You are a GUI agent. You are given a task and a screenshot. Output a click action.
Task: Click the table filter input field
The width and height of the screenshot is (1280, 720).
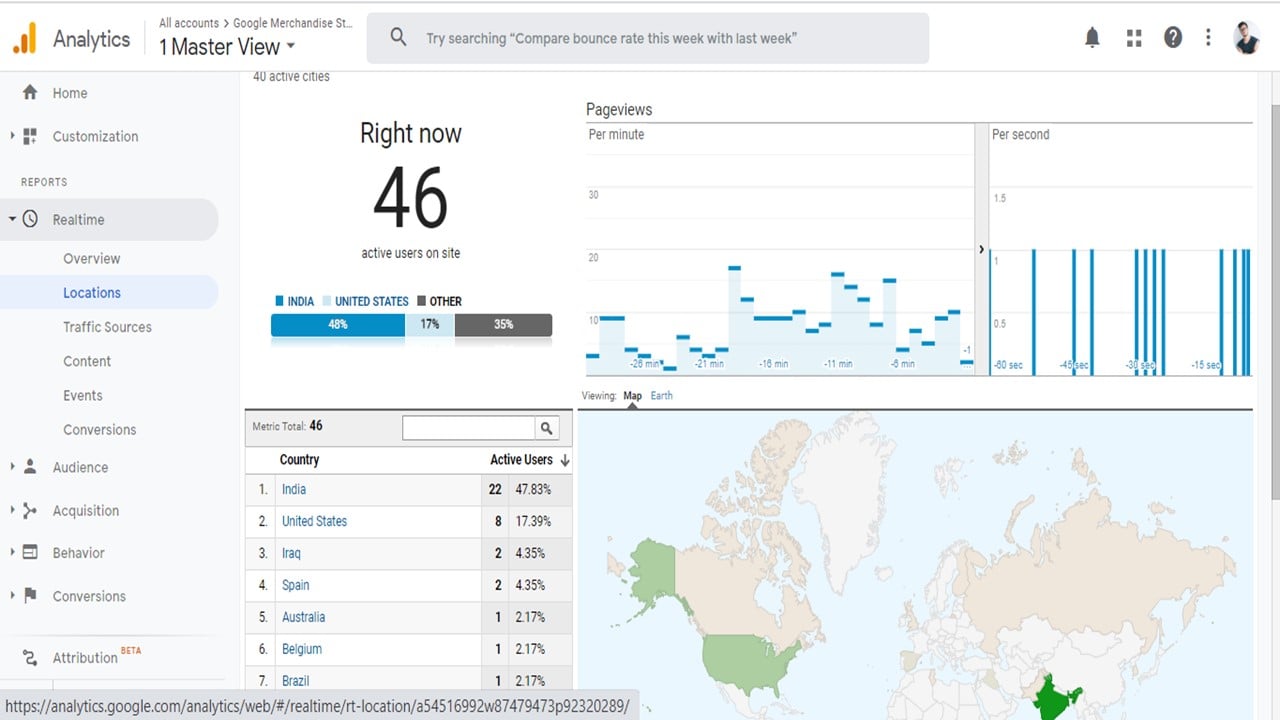point(468,427)
